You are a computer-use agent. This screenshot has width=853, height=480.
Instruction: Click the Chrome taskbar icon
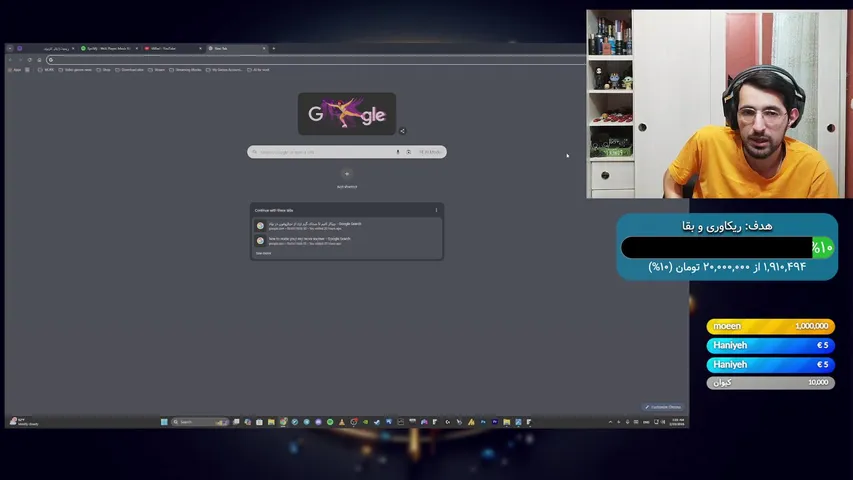(x=283, y=422)
